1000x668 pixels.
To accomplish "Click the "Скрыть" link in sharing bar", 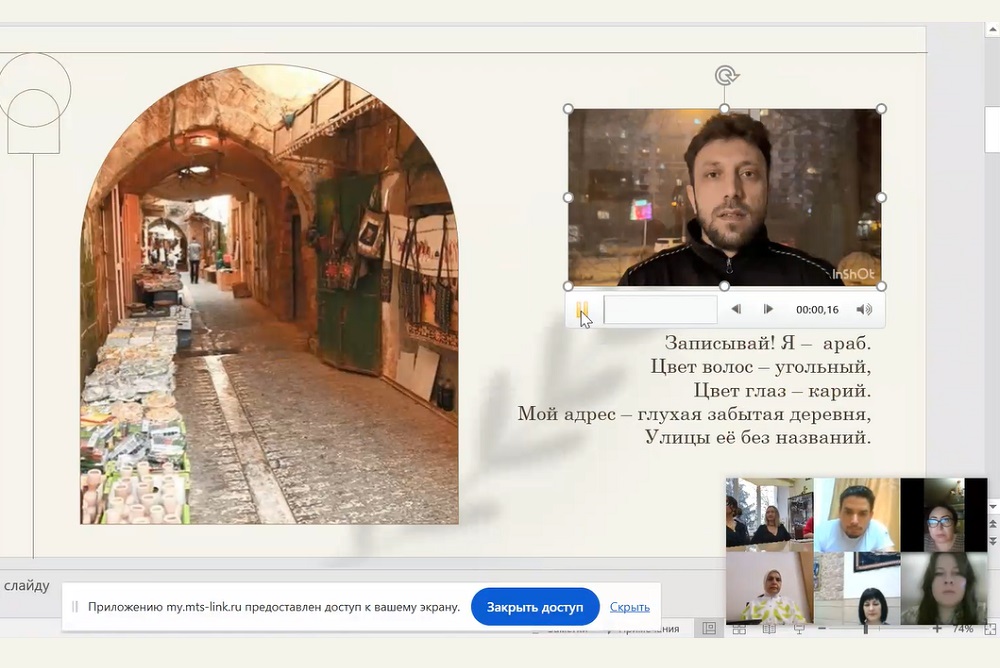I will click(629, 607).
